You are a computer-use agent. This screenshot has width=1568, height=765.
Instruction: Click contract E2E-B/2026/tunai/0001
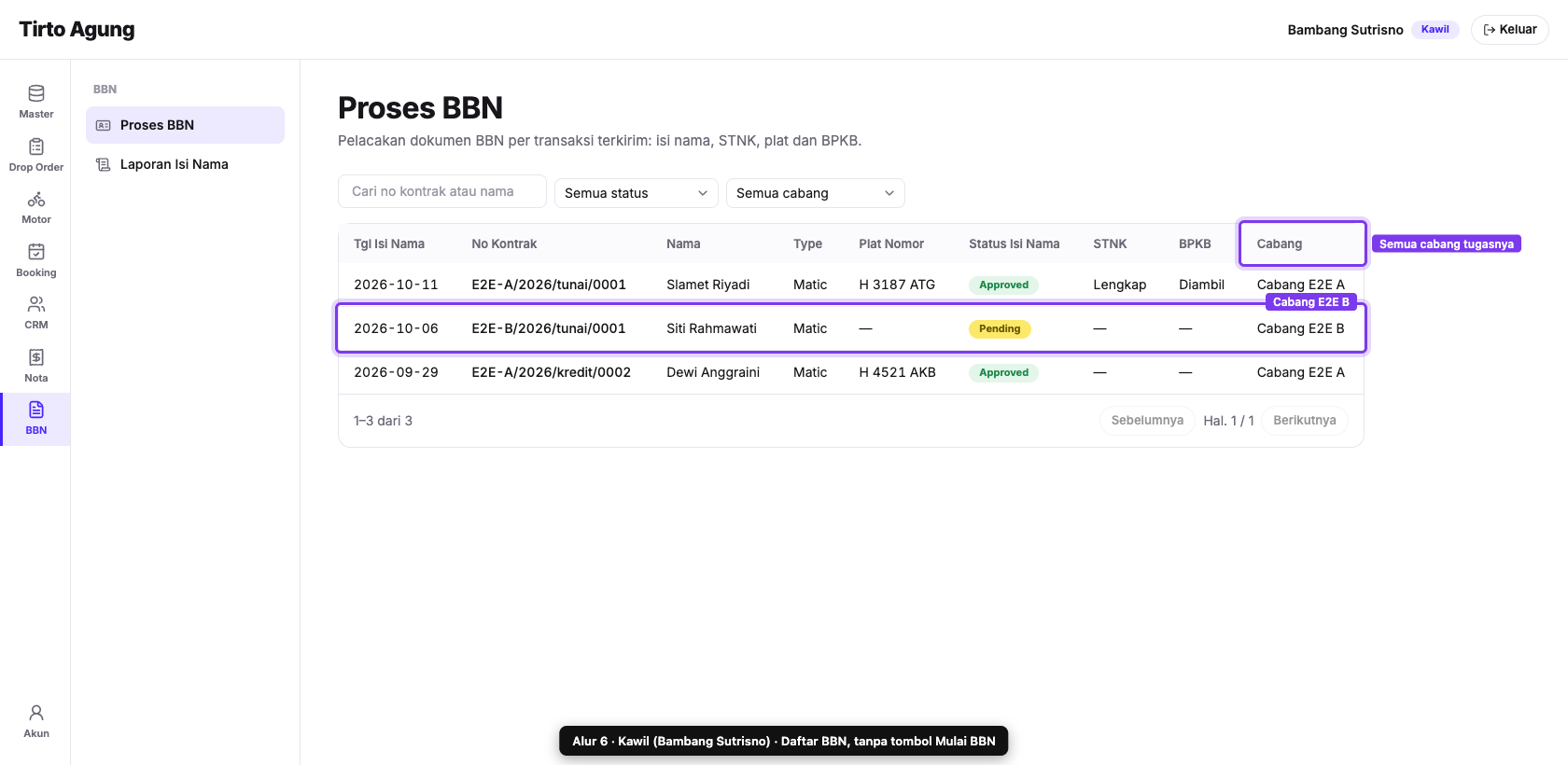(x=549, y=328)
